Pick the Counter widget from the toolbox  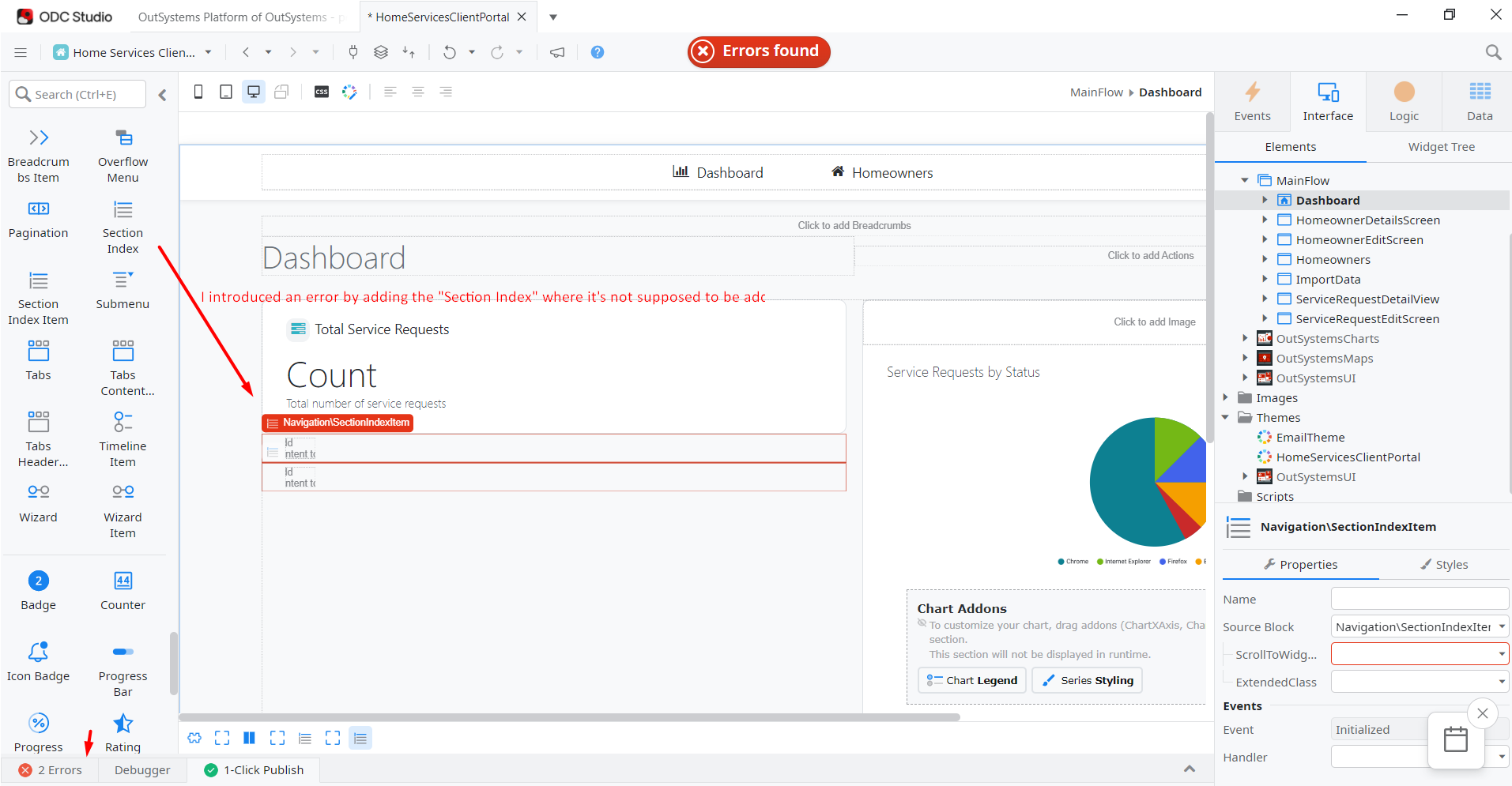123,590
